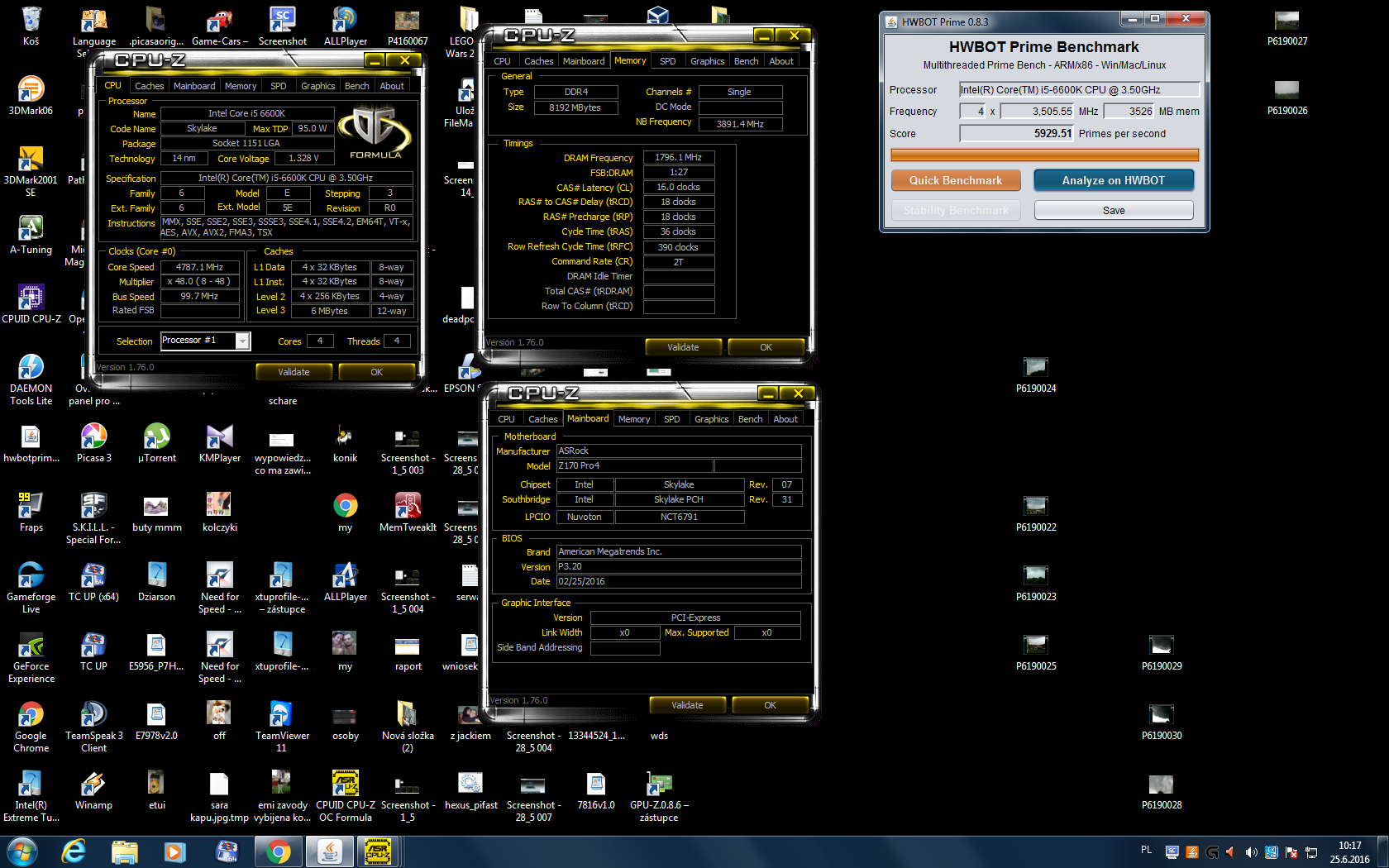
Task: Open the Picasa 3 desktop icon
Action: point(93,442)
